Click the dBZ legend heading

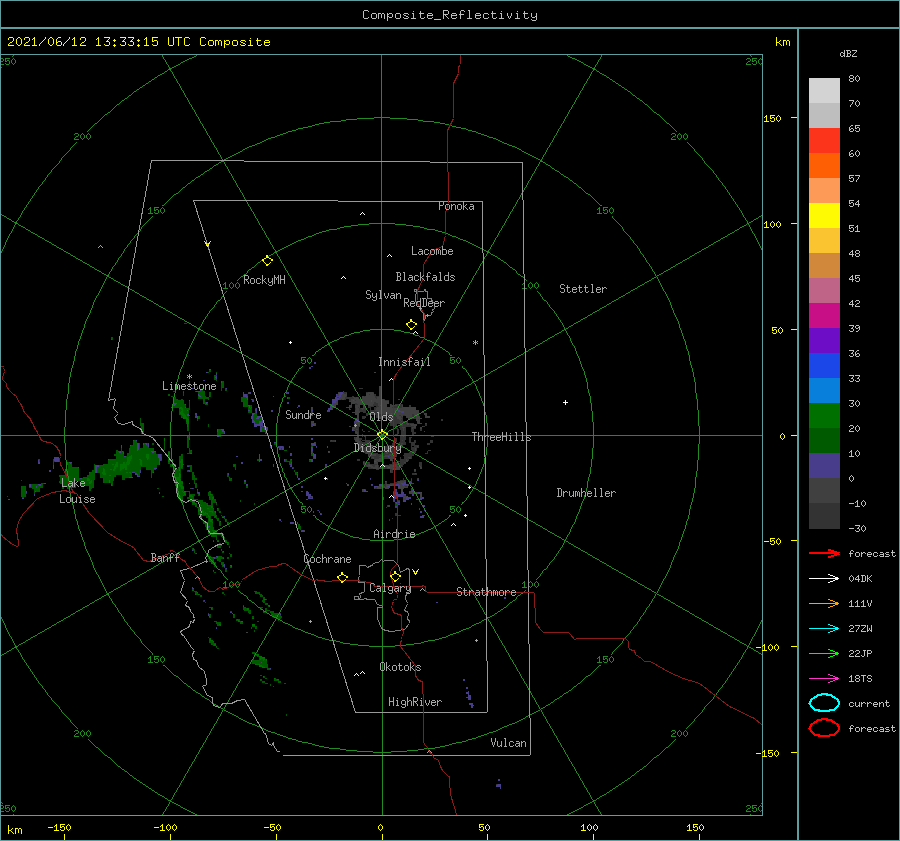tap(848, 53)
